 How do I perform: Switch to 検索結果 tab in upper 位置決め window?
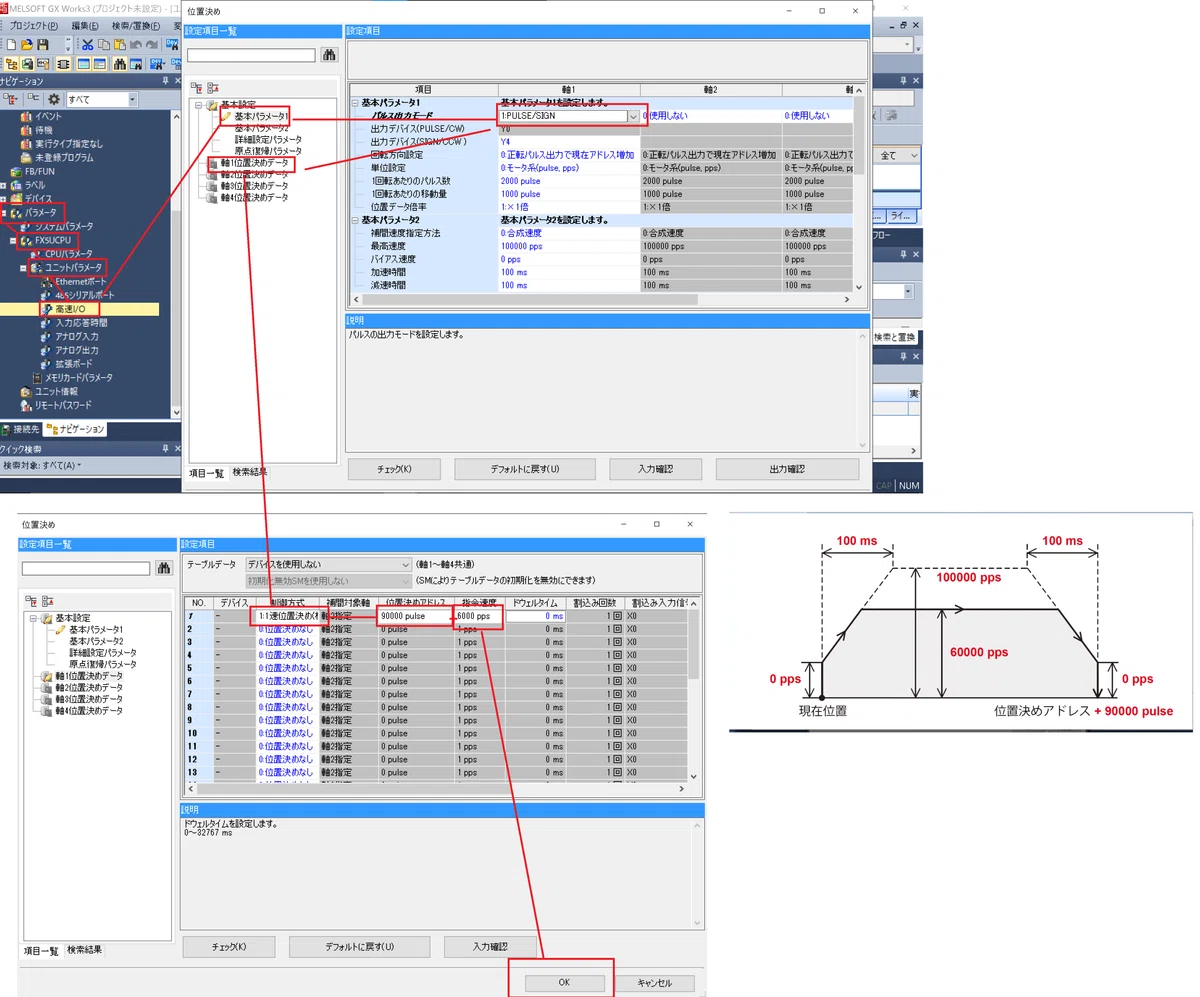[250, 472]
